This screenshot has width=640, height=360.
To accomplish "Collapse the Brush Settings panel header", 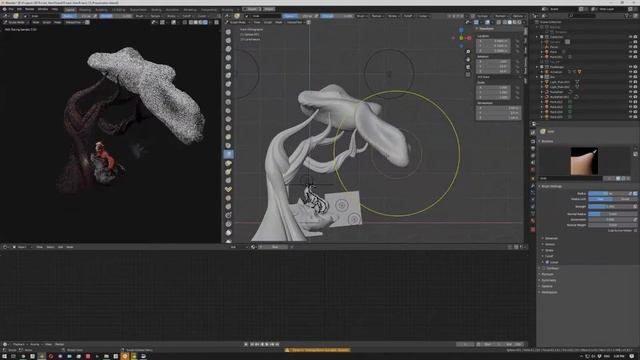I will click(x=551, y=186).
